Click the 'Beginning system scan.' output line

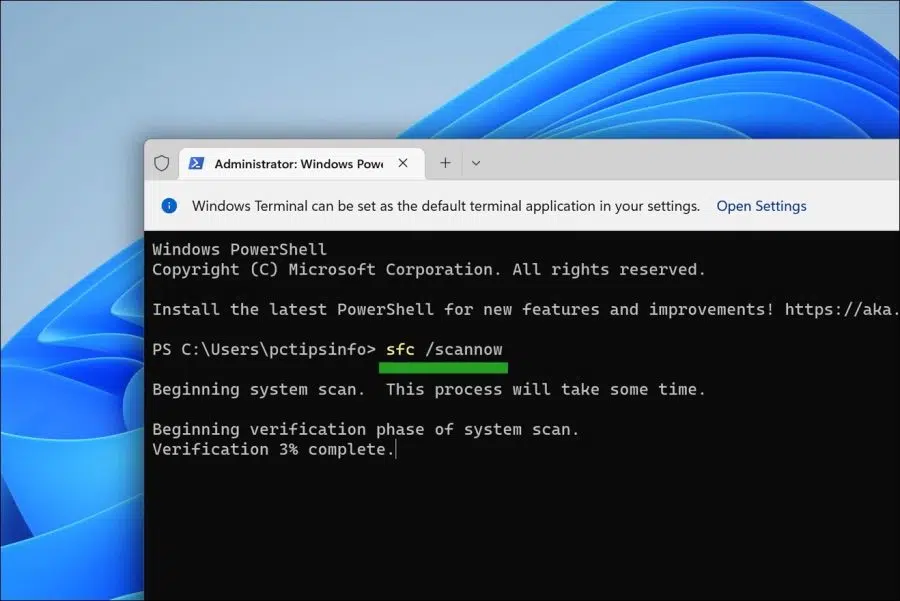click(429, 390)
